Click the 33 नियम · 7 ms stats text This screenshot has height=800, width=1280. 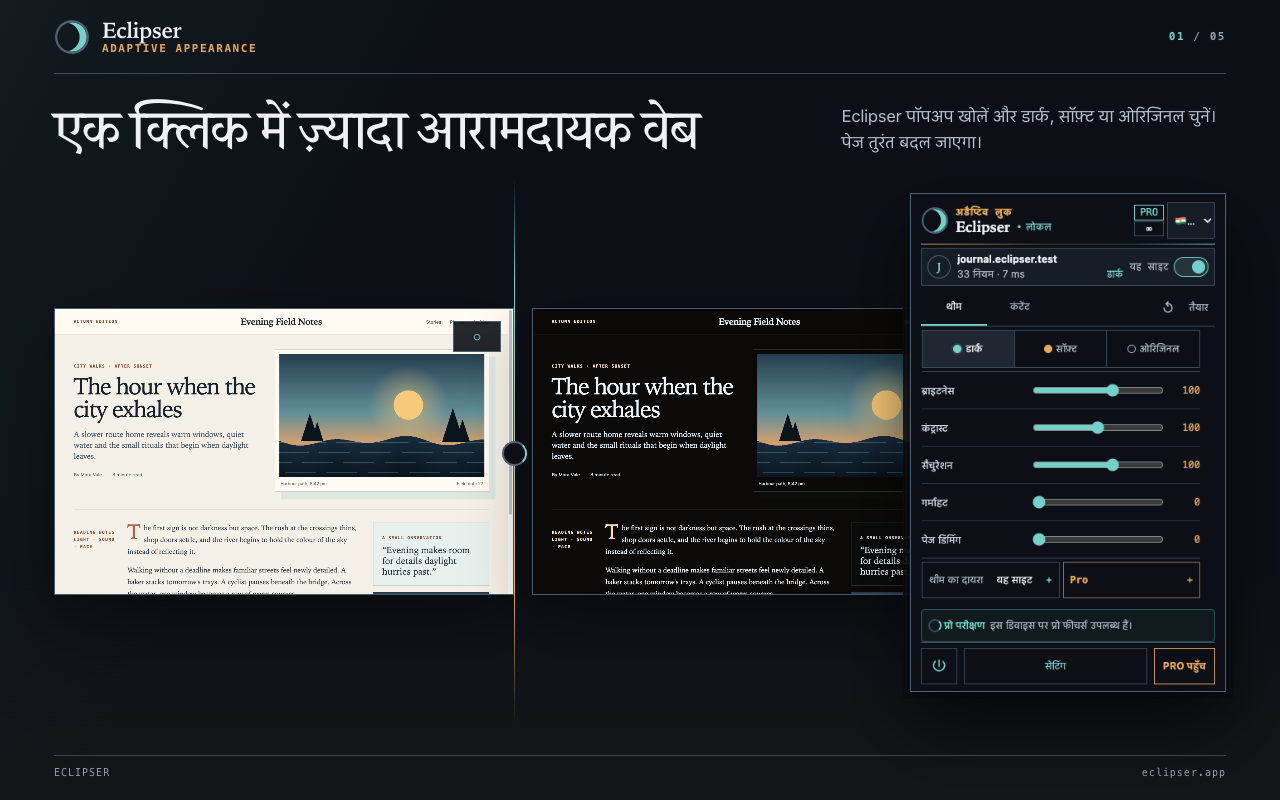991,274
